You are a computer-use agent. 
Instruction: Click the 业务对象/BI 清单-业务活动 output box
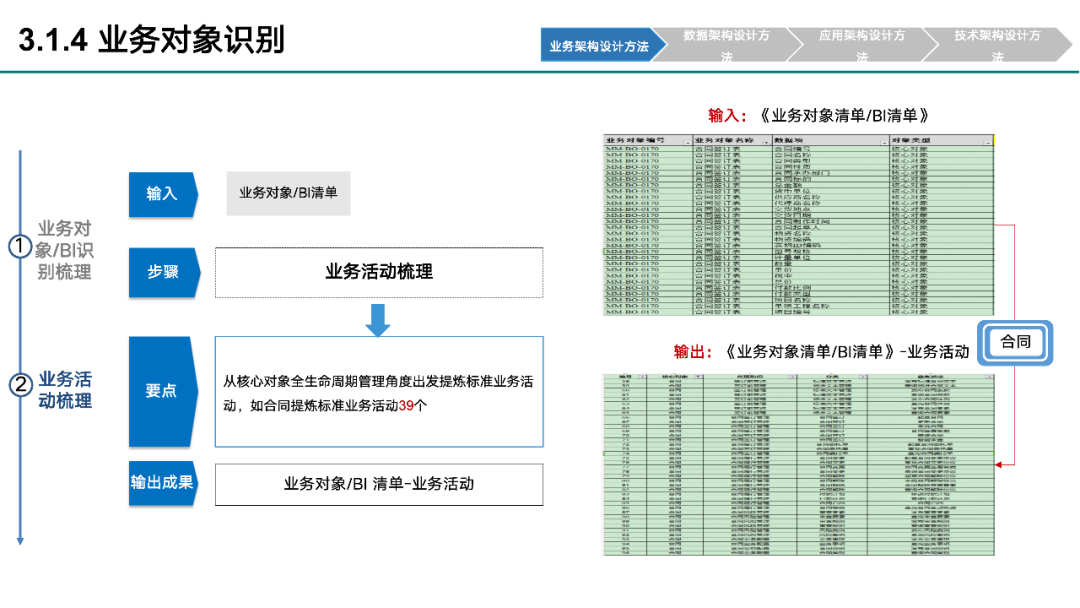pyautogui.click(x=379, y=484)
